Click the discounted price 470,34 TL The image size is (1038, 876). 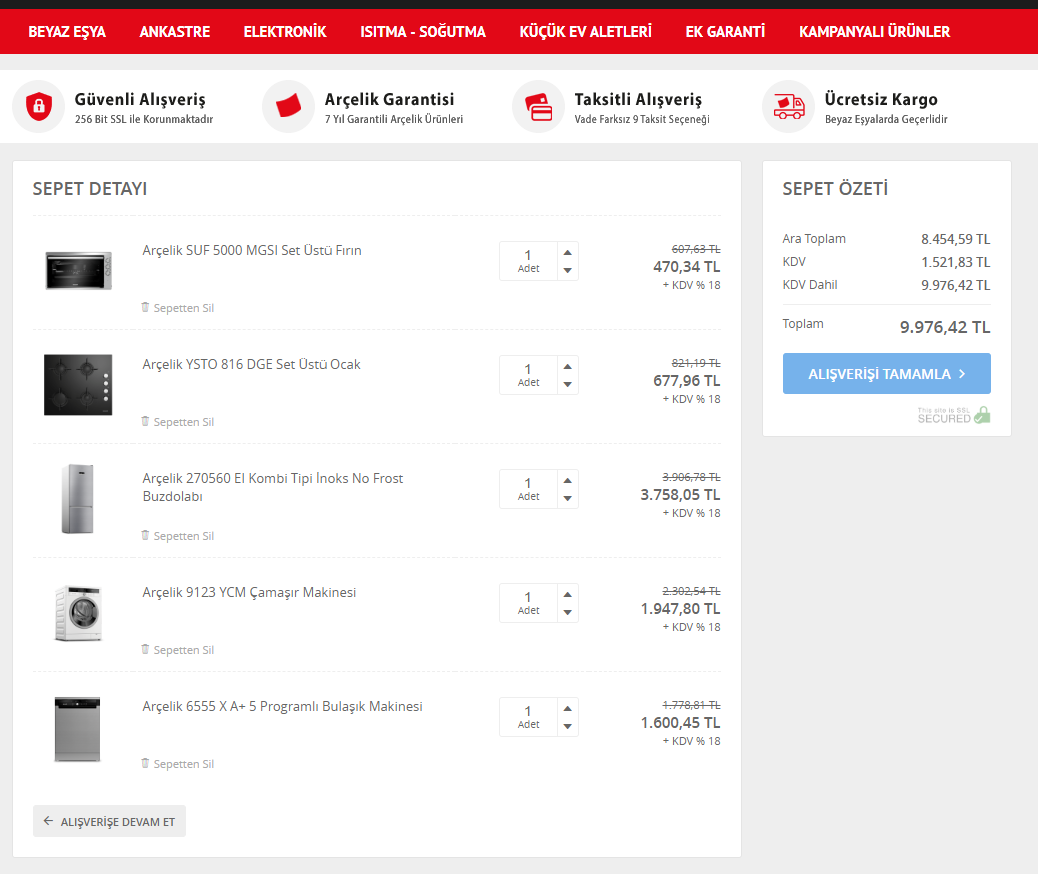pyautogui.click(x=686, y=267)
